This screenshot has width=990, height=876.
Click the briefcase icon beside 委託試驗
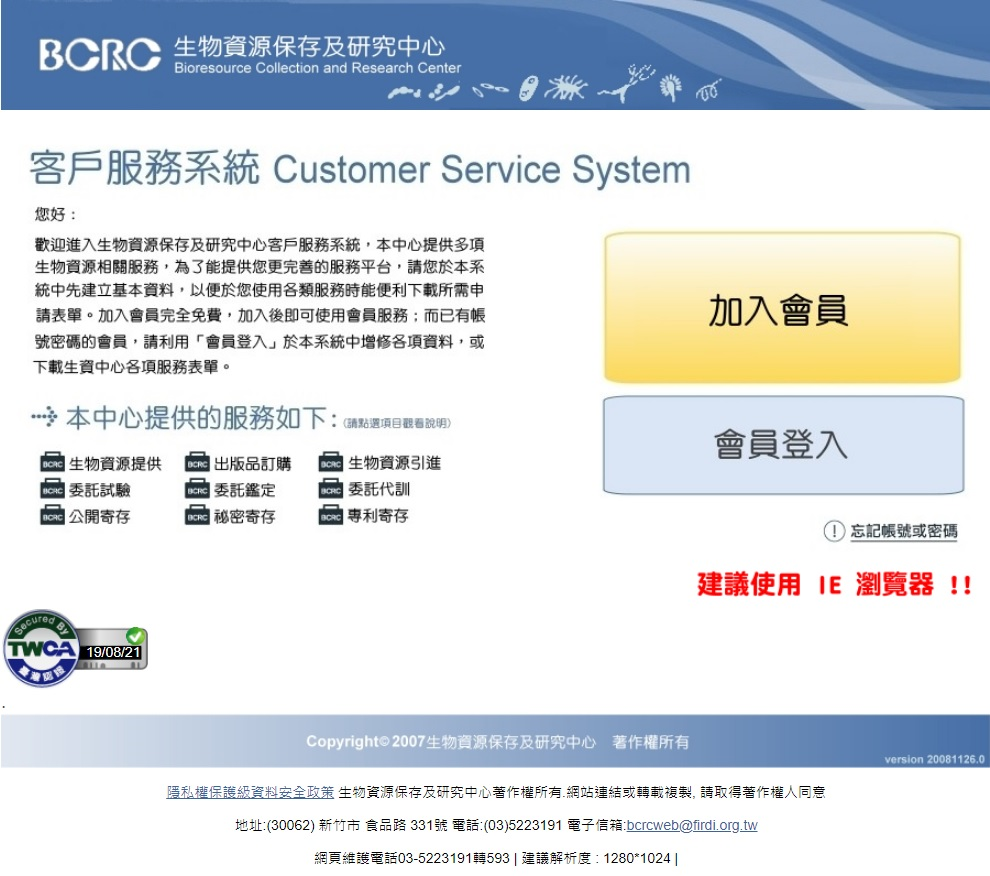pyautogui.click(x=52, y=489)
